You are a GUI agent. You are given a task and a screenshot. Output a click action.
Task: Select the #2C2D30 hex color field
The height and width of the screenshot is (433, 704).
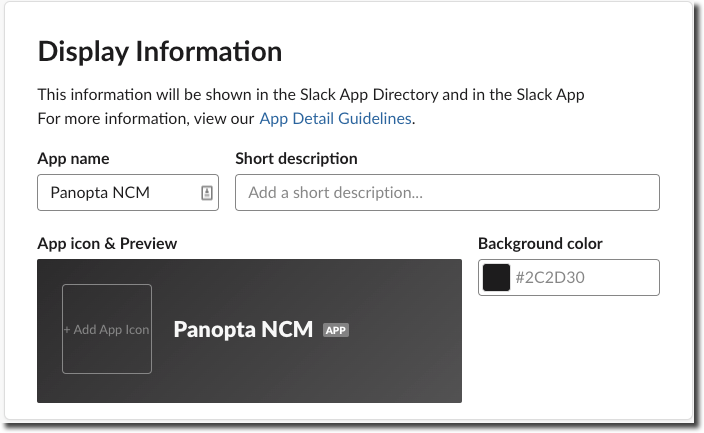pyautogui.click(x=580, y=278)
